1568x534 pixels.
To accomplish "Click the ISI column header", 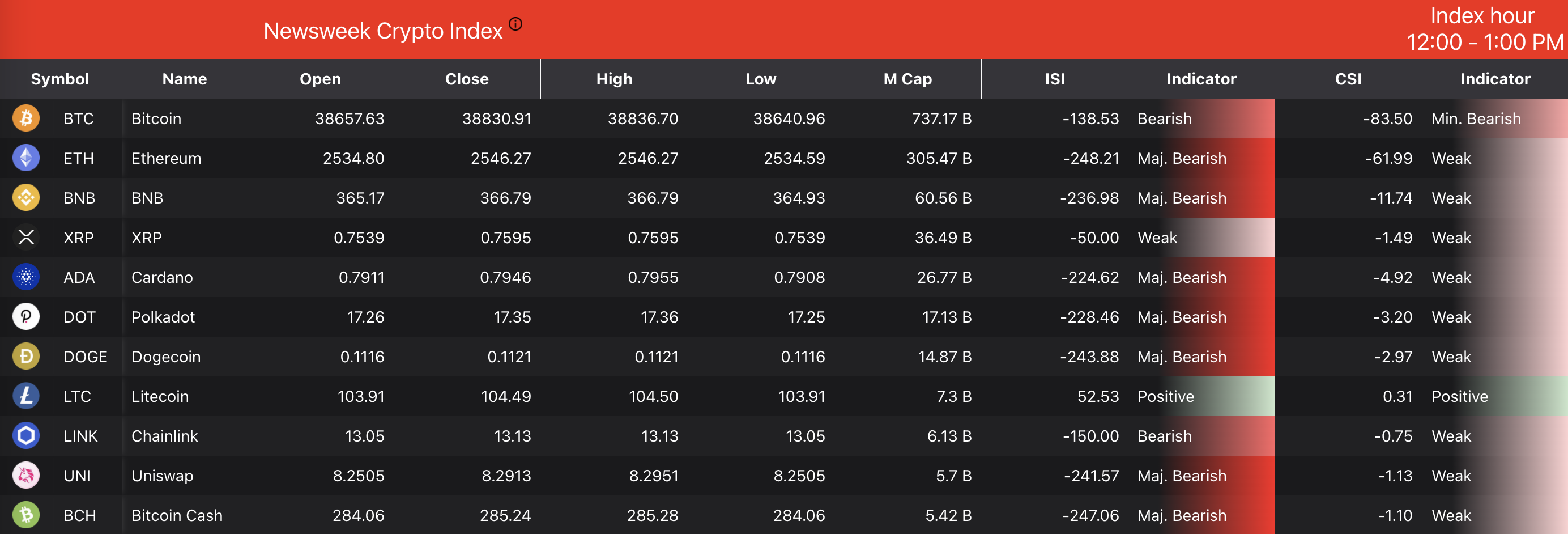I will 1054,79.
